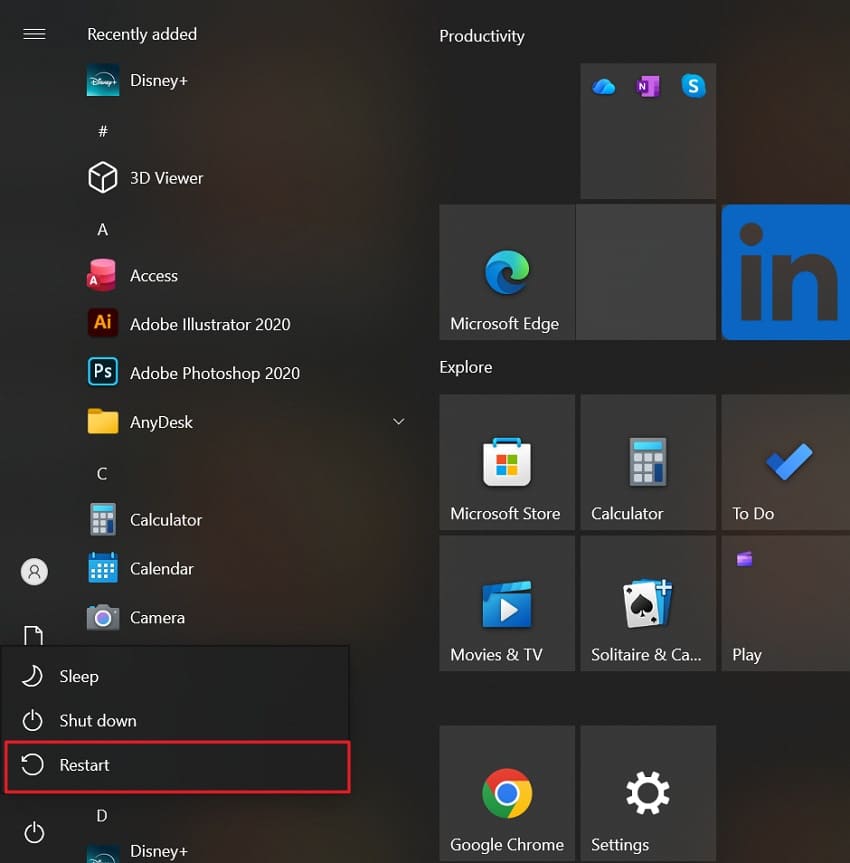This screenshot has width=850, height=863.
Task: Open Solitaire & Casual Games tile
Action: pos(648,603)
